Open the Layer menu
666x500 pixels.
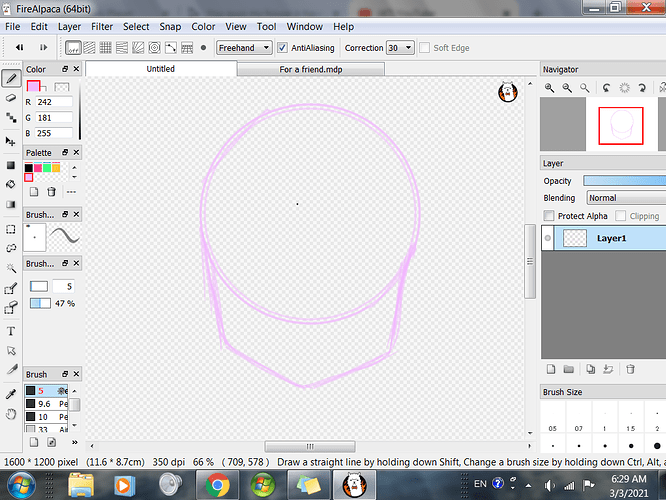point(69,27)
